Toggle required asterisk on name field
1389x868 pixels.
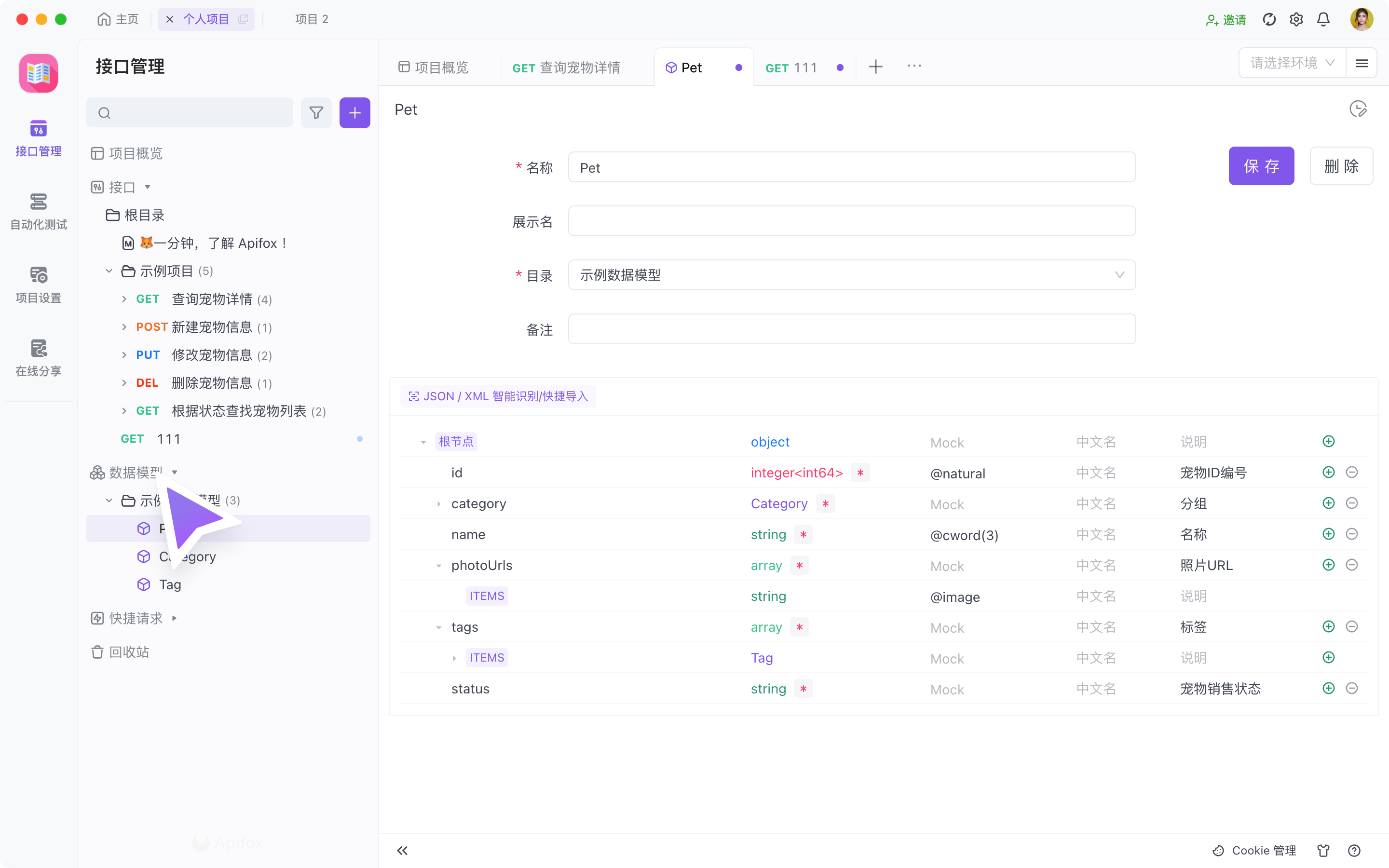coord(803,534)
